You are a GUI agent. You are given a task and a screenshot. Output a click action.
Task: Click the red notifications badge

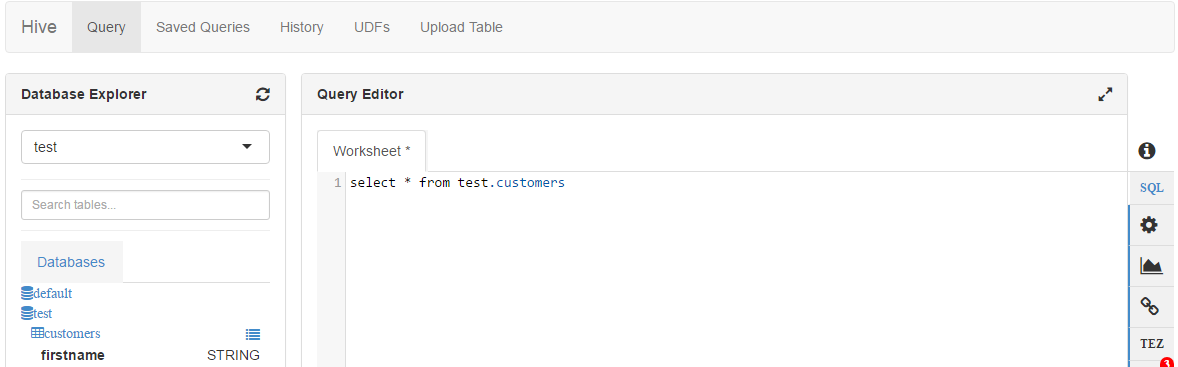pyautogui.click(x=1165, y=362)
